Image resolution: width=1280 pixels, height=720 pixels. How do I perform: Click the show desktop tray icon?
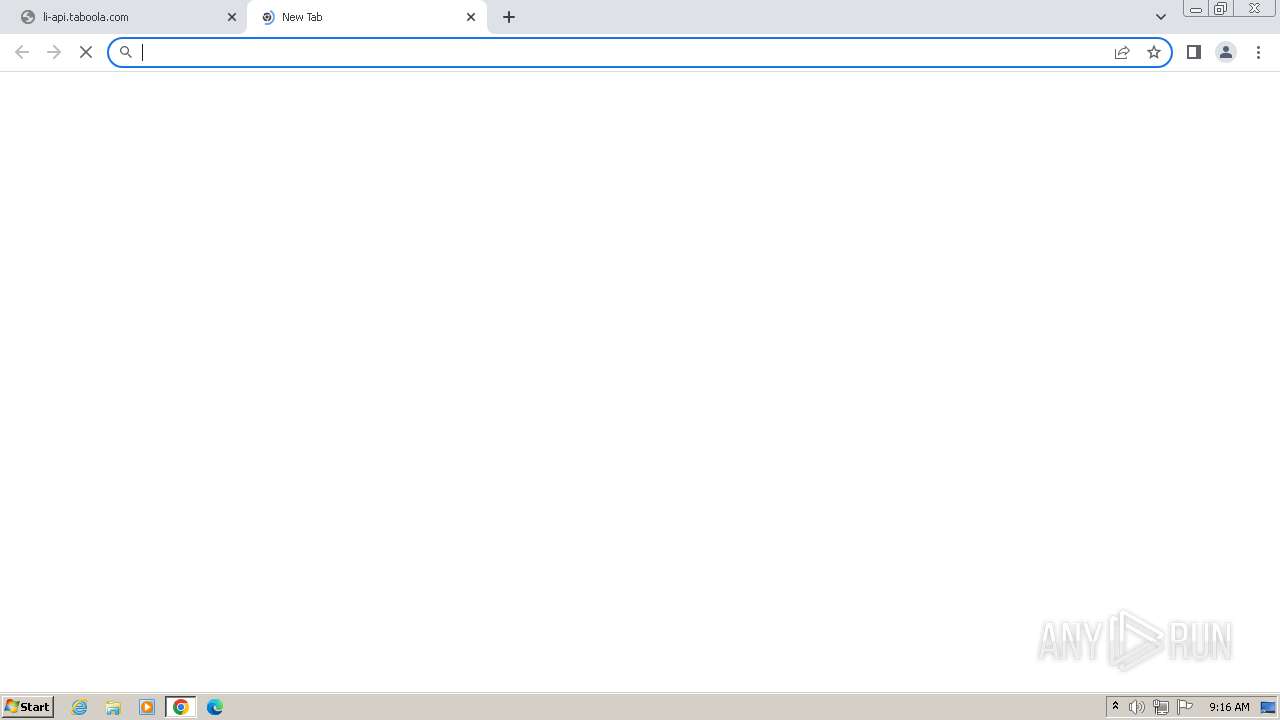pyautogui.click(x=1268, y=707)
